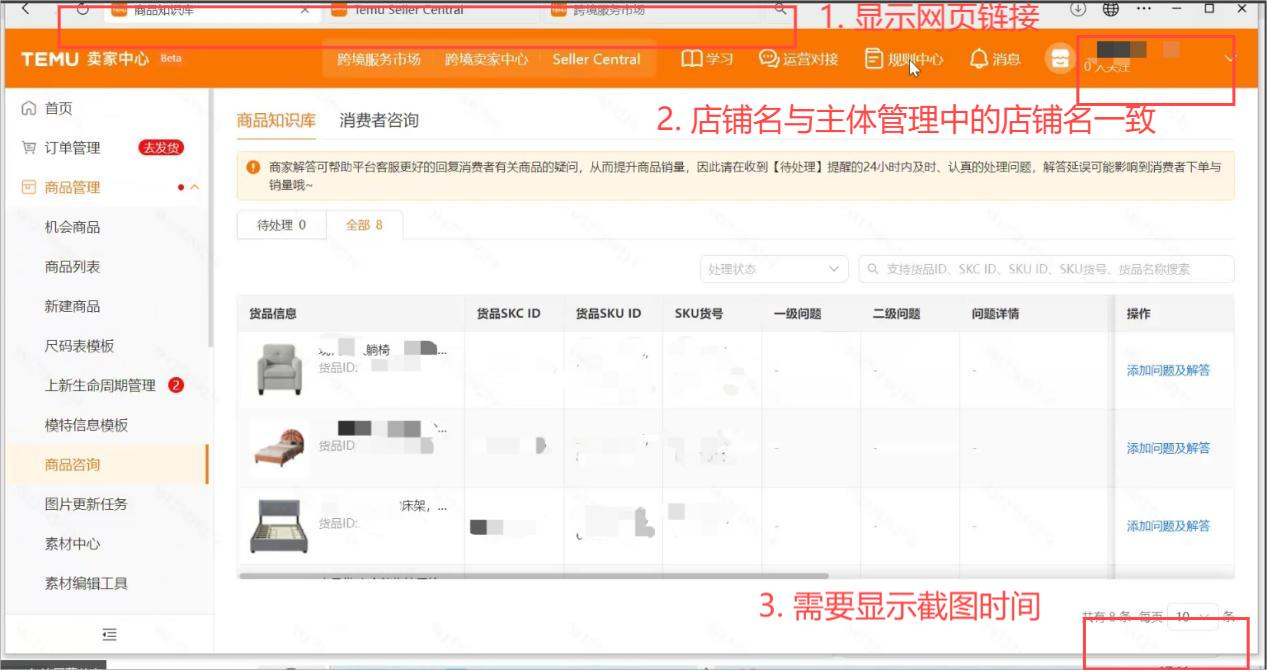
Task: Click the search magnifier in filter box
Action: [873, 269]
